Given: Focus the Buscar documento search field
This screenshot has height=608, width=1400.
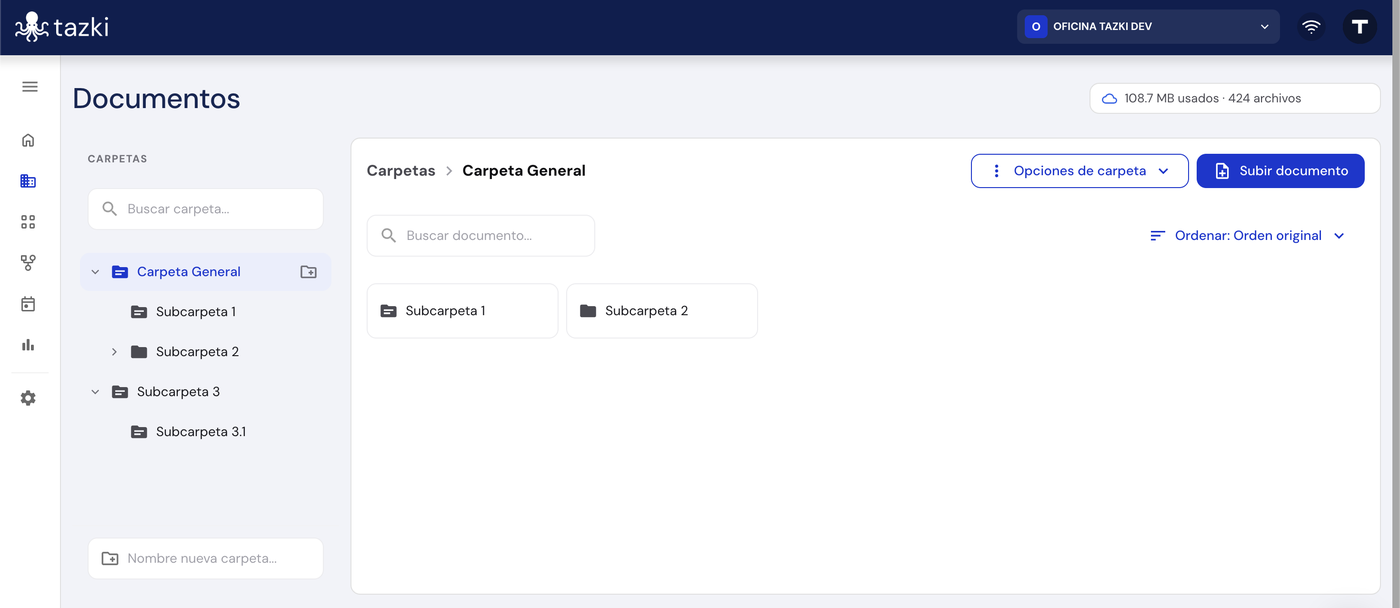Looking at the screenshot, I should click(x=481, y=236).
